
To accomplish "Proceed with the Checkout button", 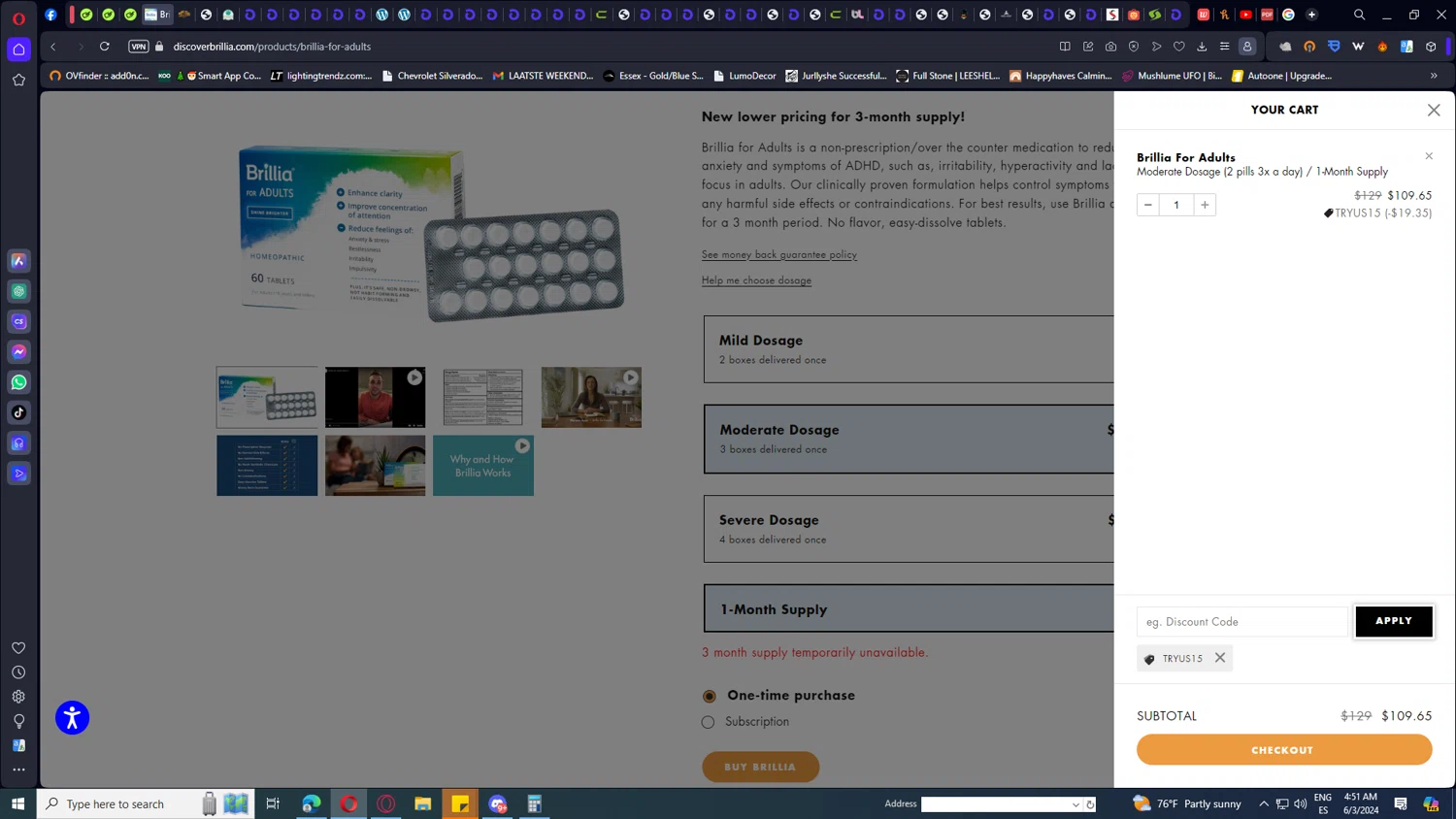I will (1284, 749).
